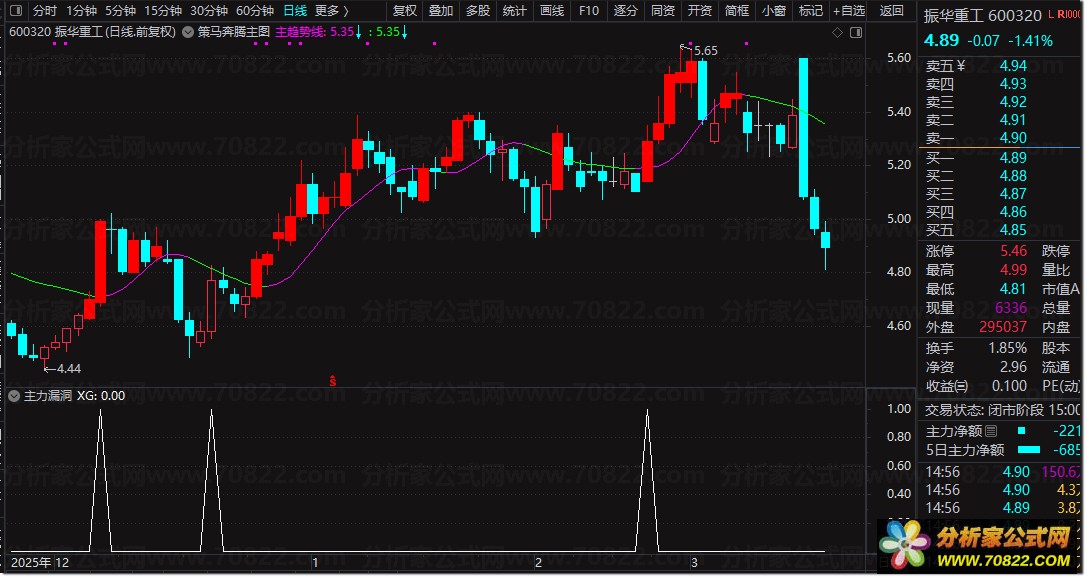Click the 涨停 limit-up value 5.46
Viewport: 1087px width, 577px height.
point(1013,251)
